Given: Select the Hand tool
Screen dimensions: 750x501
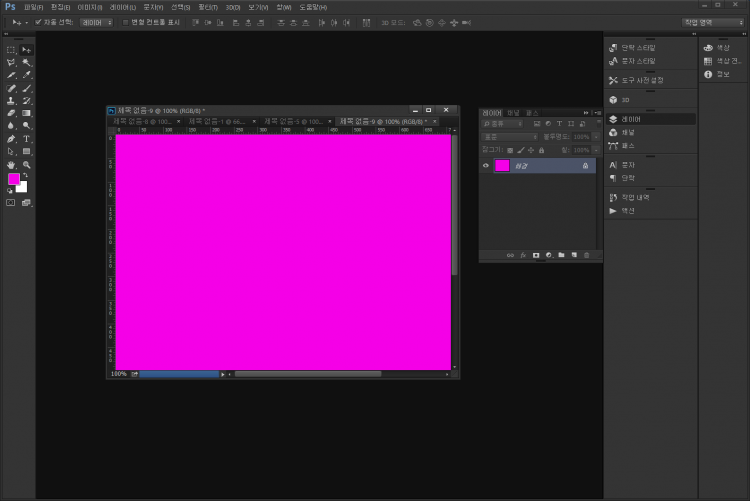Looking at the screenshot, I should (11, 165).
